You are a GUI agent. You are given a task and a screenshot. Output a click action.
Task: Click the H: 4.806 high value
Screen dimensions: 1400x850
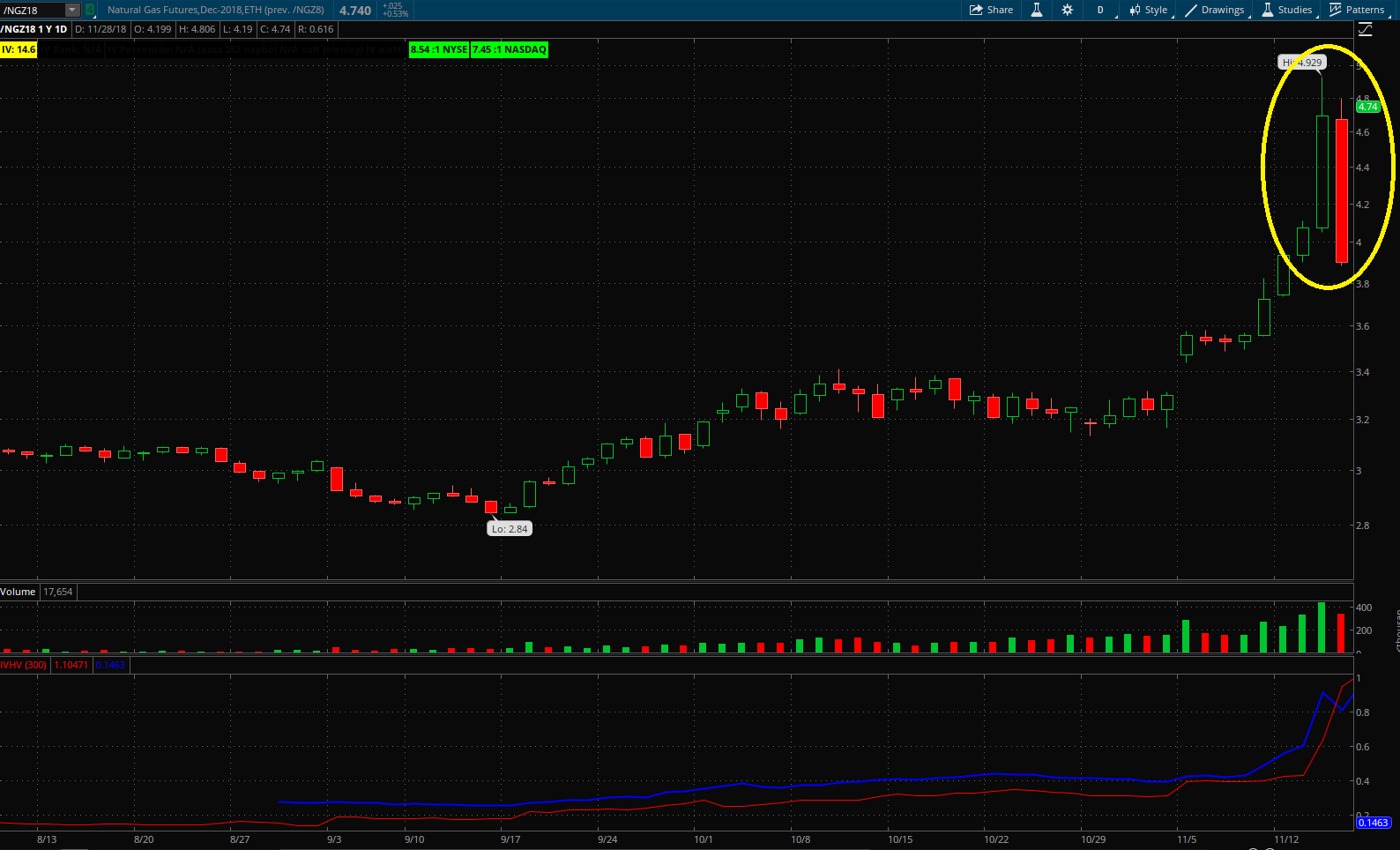pos(197,29)
